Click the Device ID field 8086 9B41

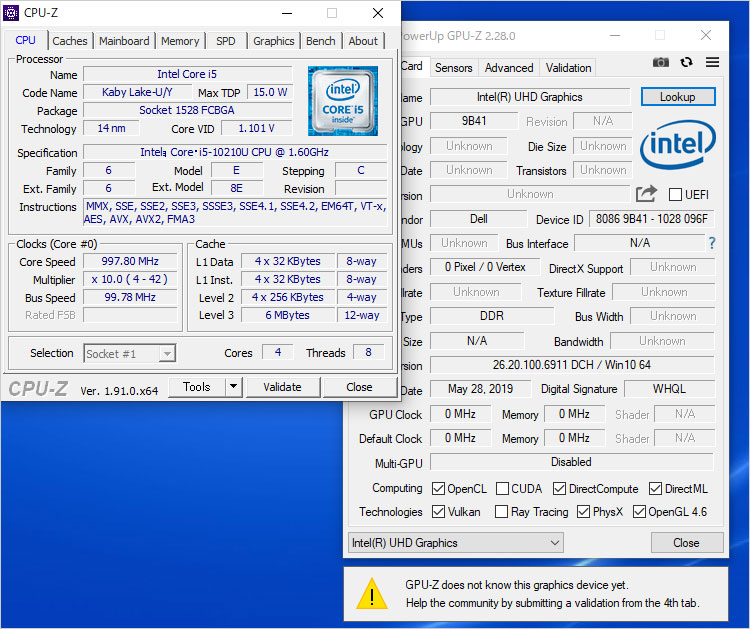tap(651, 219)
